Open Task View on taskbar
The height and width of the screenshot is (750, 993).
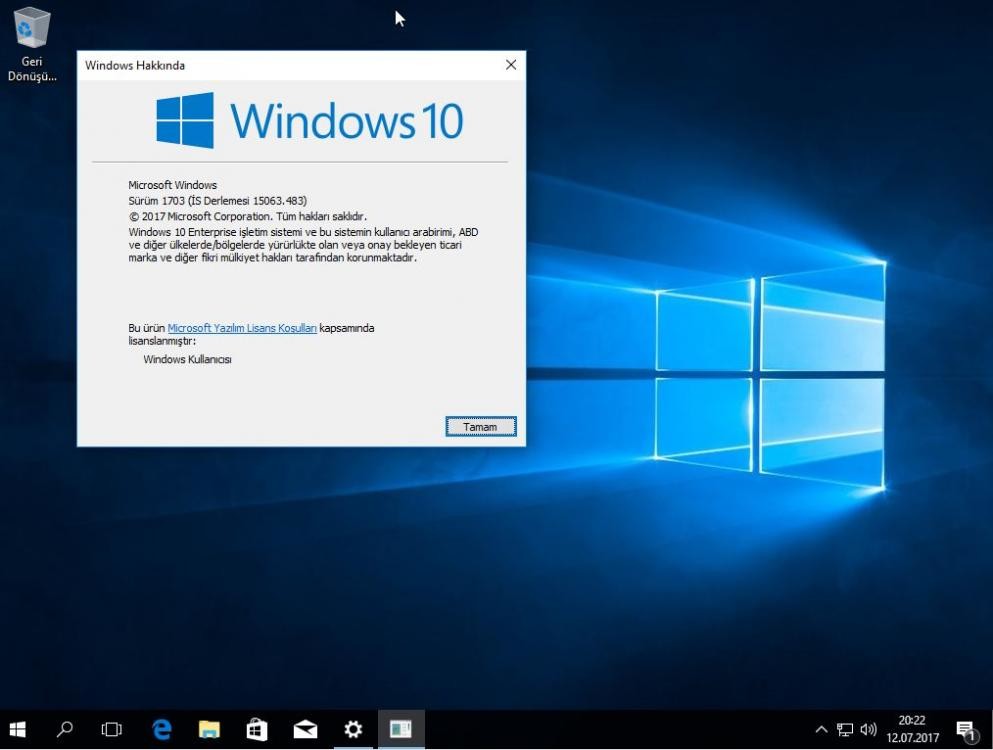tap(111, 730)
